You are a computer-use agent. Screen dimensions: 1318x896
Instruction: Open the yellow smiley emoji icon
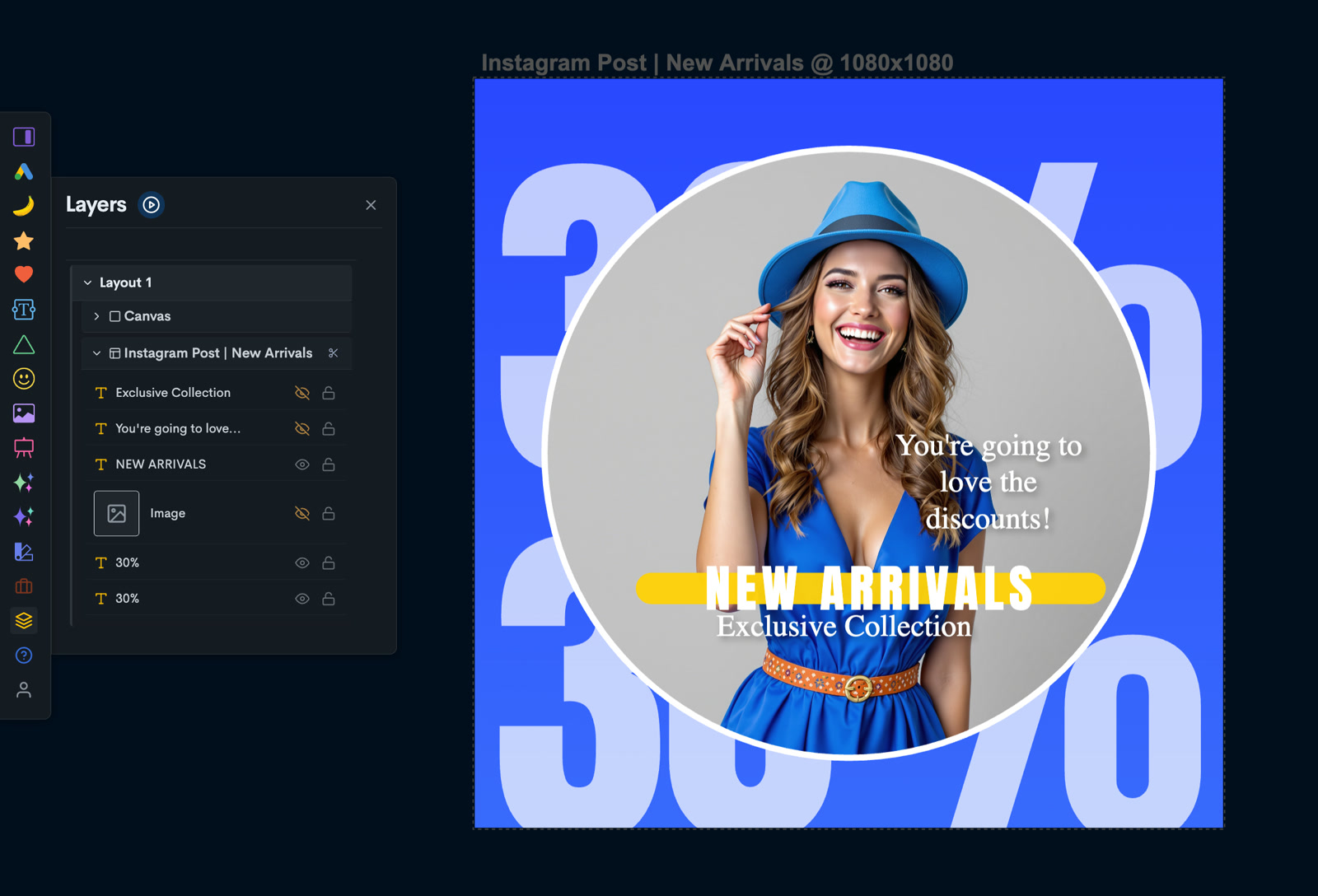tap(24, 379)
